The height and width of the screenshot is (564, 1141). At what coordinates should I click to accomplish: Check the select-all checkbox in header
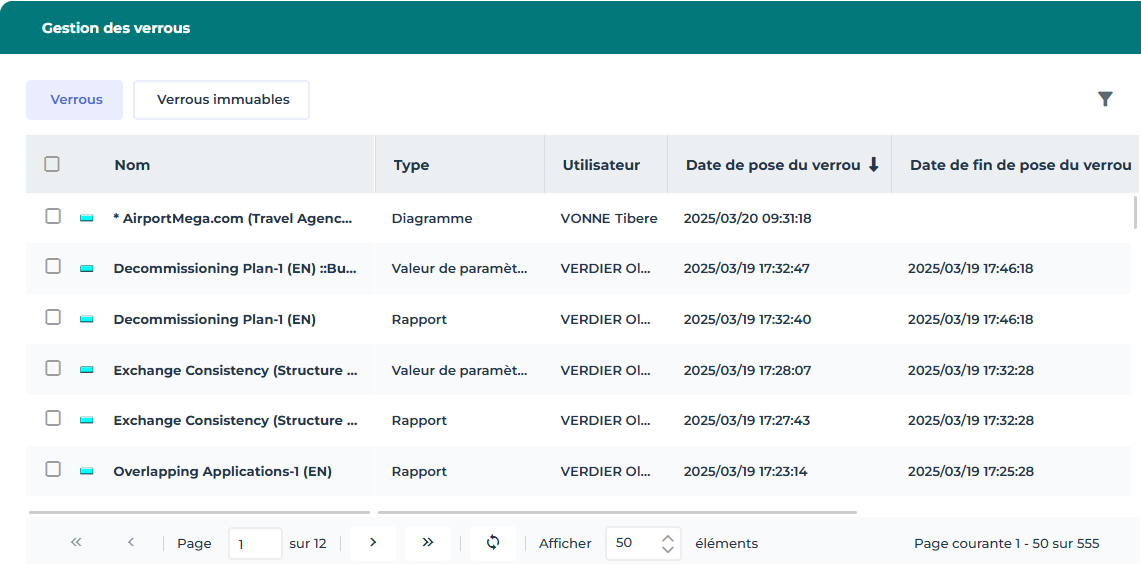tap(52, 164)
